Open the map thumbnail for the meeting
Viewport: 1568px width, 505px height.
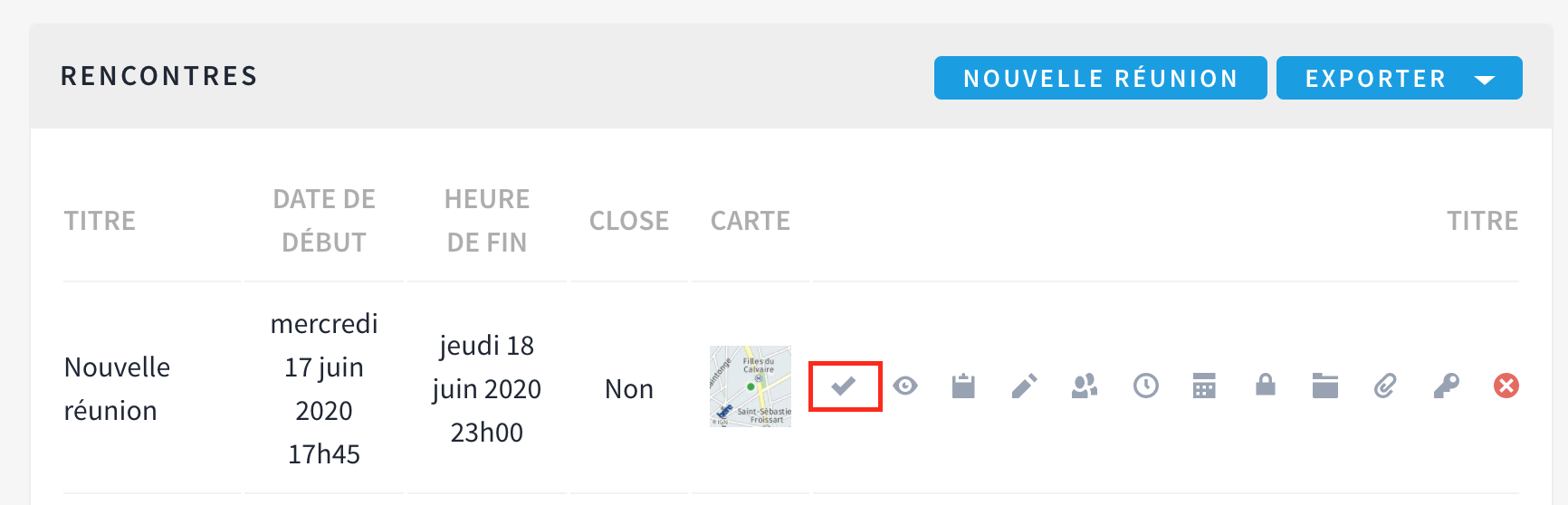750,386
